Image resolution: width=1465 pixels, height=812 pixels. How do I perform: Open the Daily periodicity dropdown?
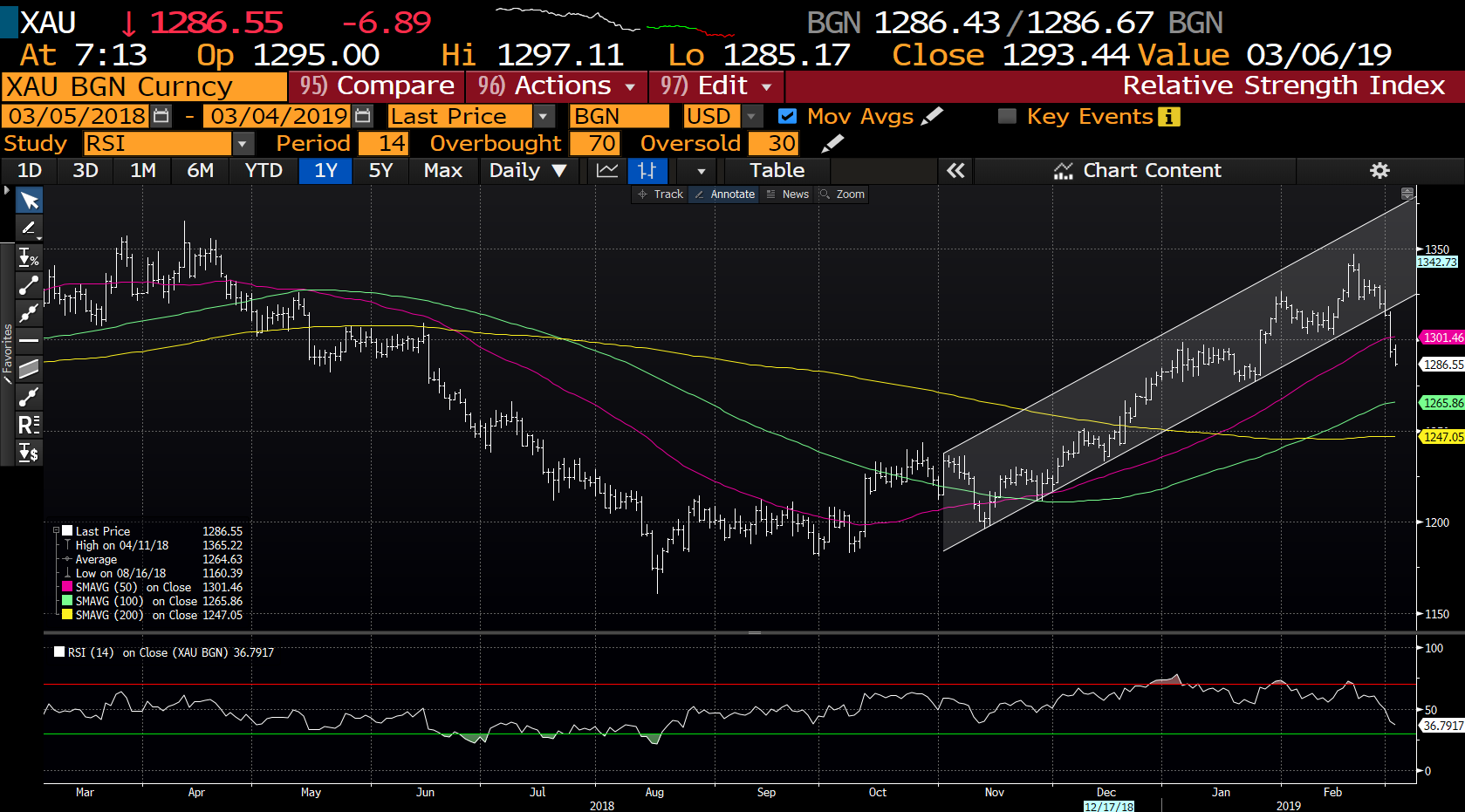pyautogui.click(x=527, y=171)
